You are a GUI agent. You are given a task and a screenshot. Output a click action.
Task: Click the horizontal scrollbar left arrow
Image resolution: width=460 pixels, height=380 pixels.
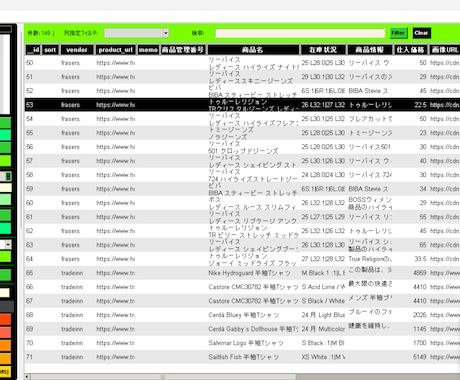[27, 377]
